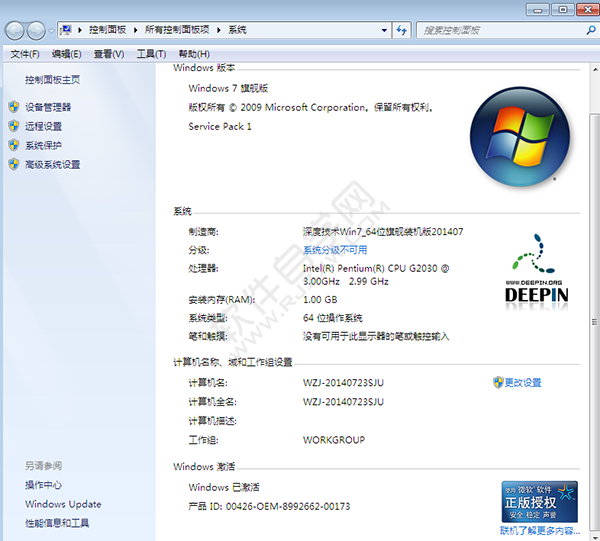Click shield icon beside 更改设置
Screen dimensions: 600x541
(x=498, y=382)
